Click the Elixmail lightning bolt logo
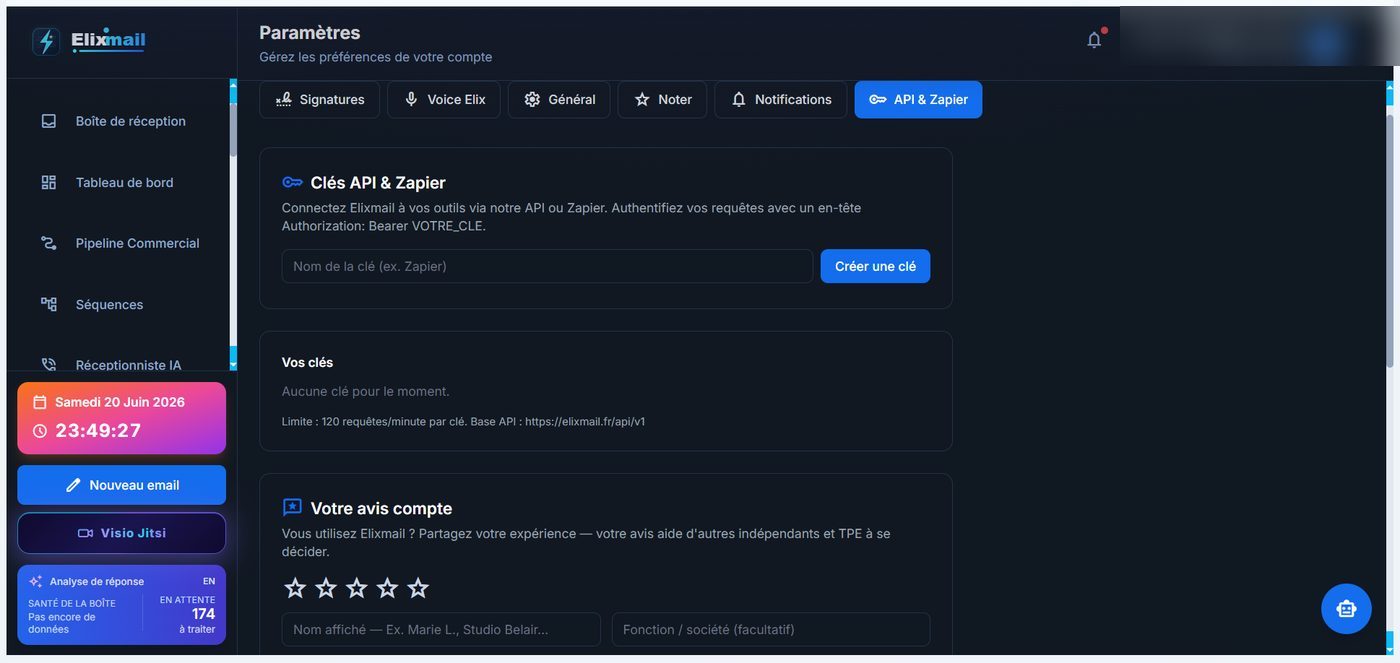 pyautogui.click(x=46, y=41)
